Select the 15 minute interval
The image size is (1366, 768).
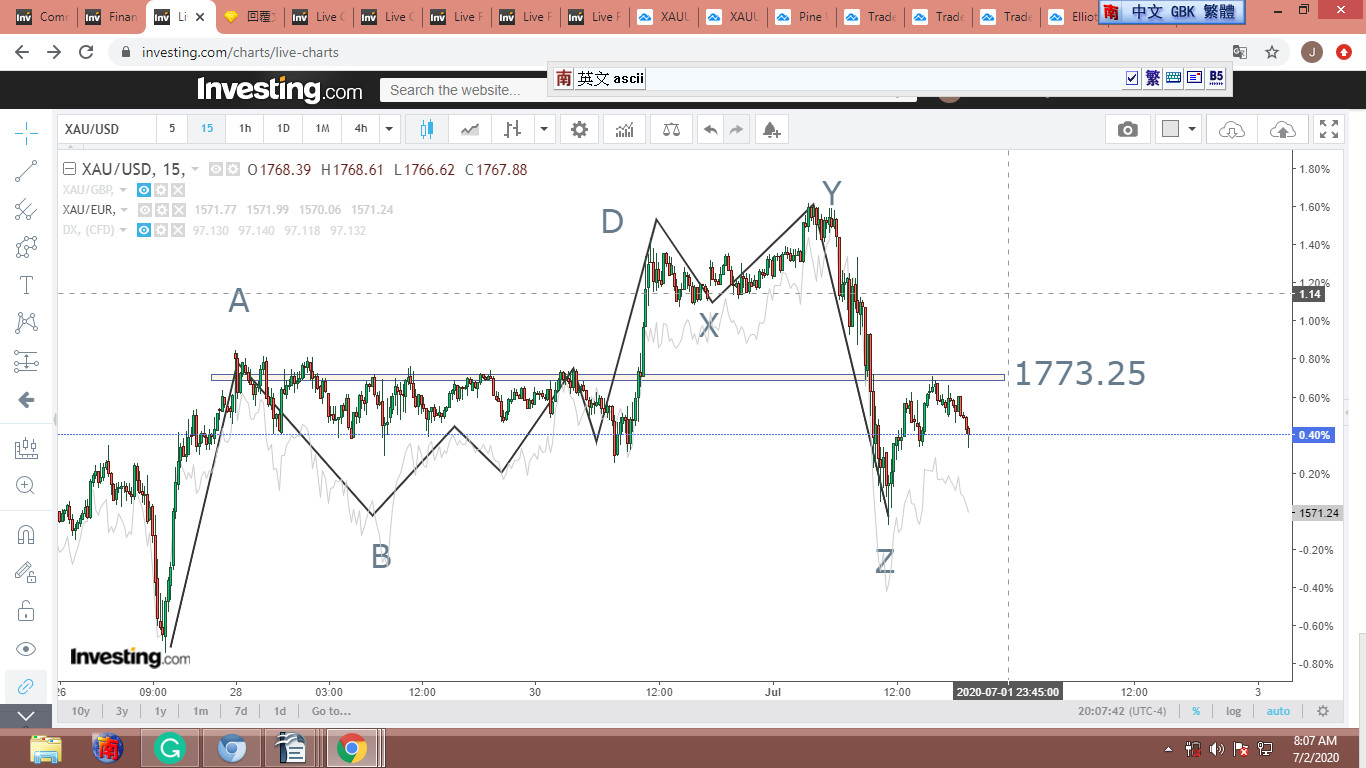[207, 129]
